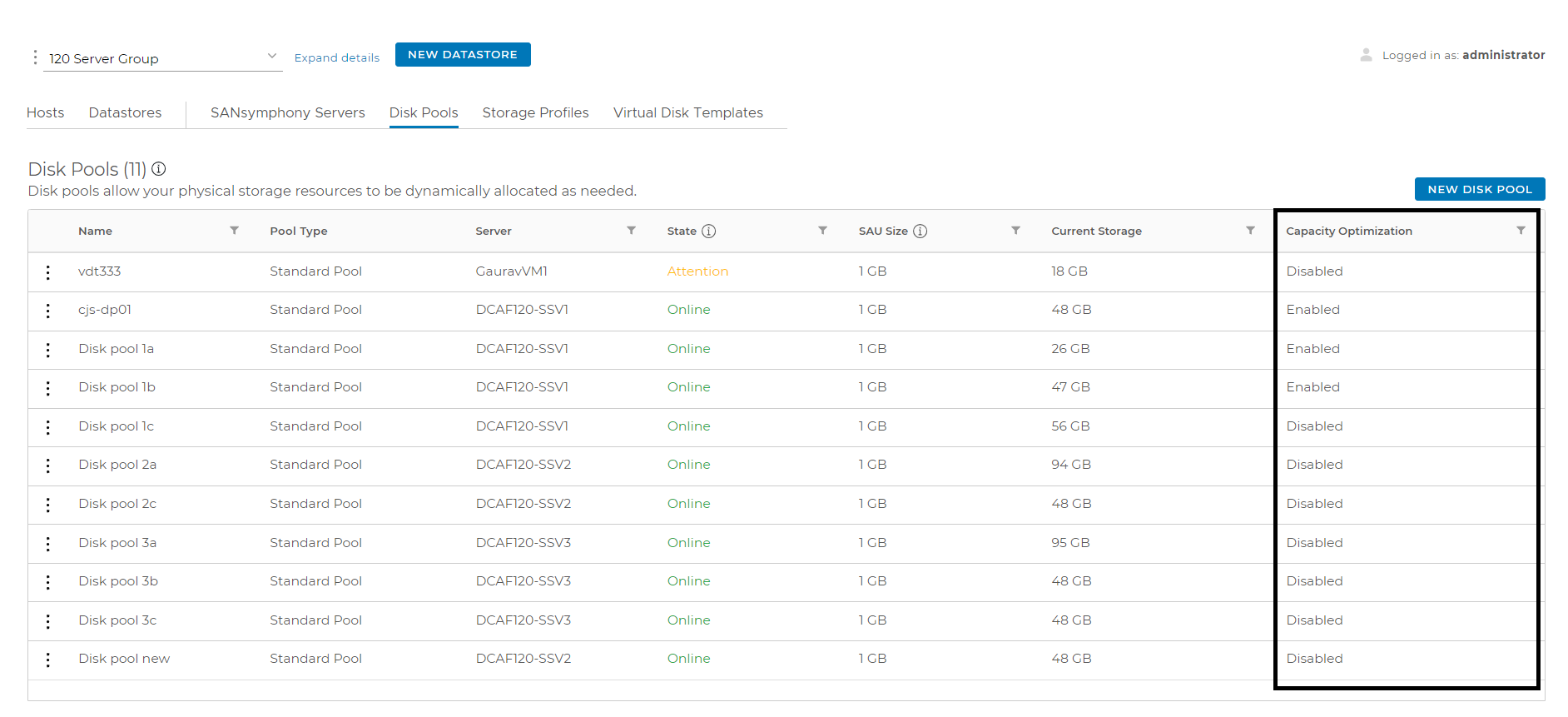Click the Expand details link
Viewport: 1568px width, 717px height.
click(336, 58)
